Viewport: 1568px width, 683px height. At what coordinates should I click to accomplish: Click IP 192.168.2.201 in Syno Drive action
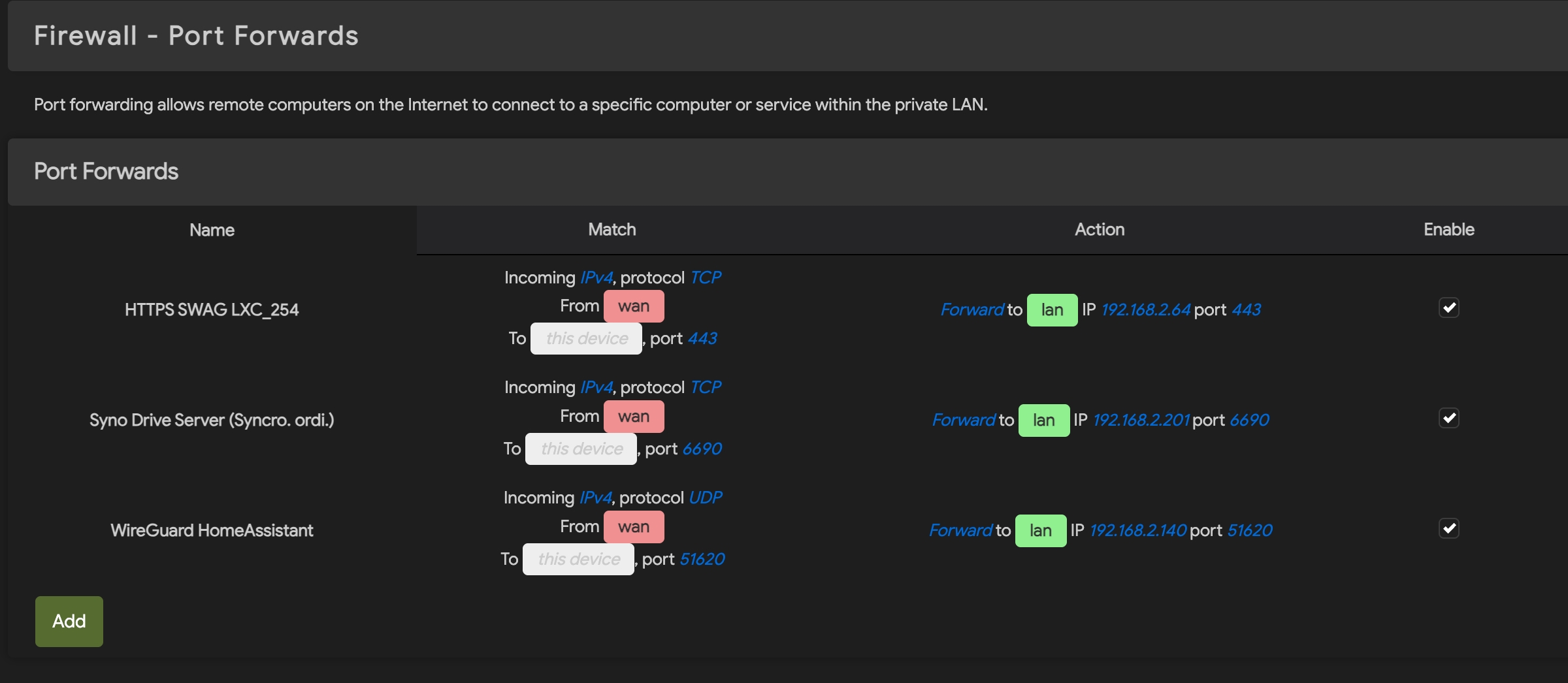pos(1141,421)
